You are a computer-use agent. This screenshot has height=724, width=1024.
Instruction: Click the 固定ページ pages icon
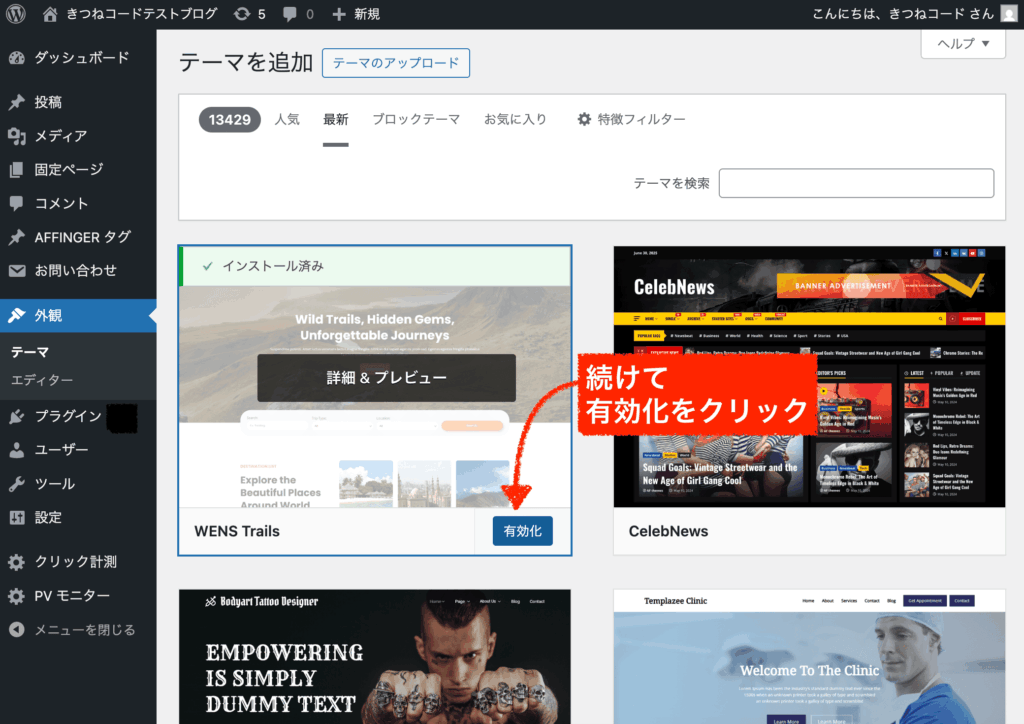click(17, 170)
